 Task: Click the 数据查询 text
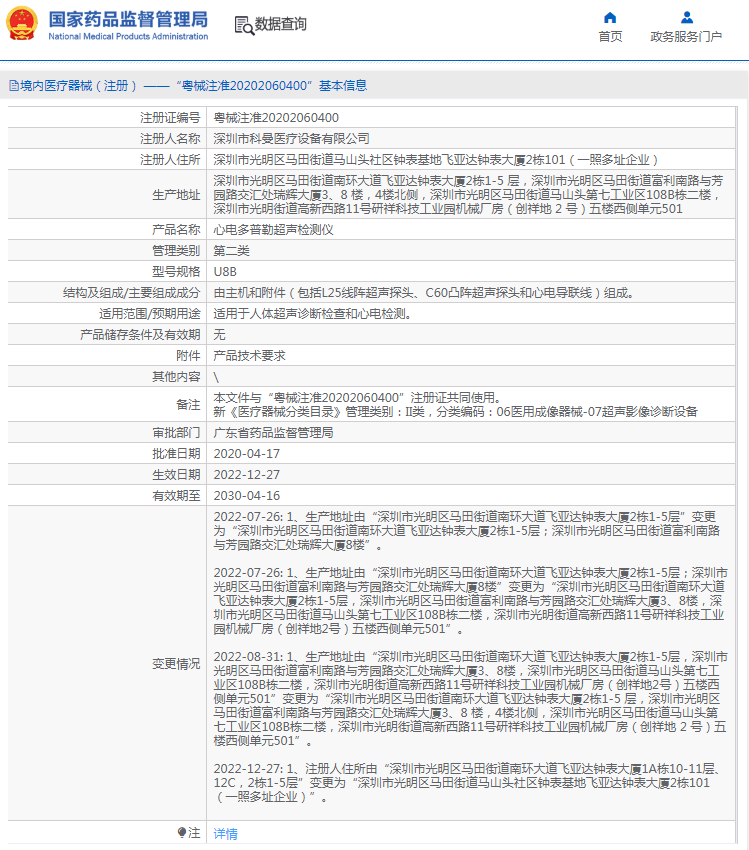tap(281, 24)
